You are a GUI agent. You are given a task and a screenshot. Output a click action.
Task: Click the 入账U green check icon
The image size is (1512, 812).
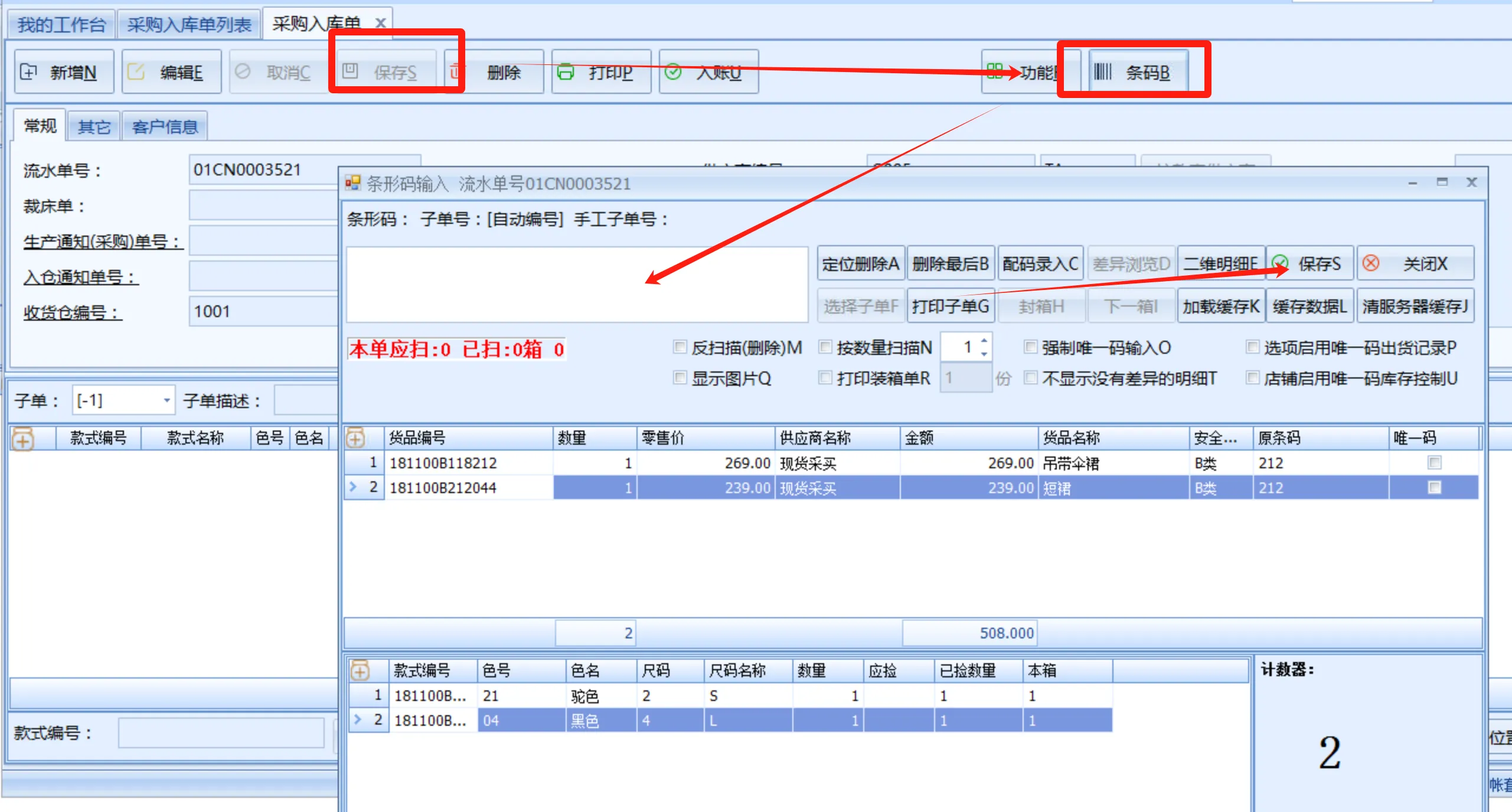673,72
